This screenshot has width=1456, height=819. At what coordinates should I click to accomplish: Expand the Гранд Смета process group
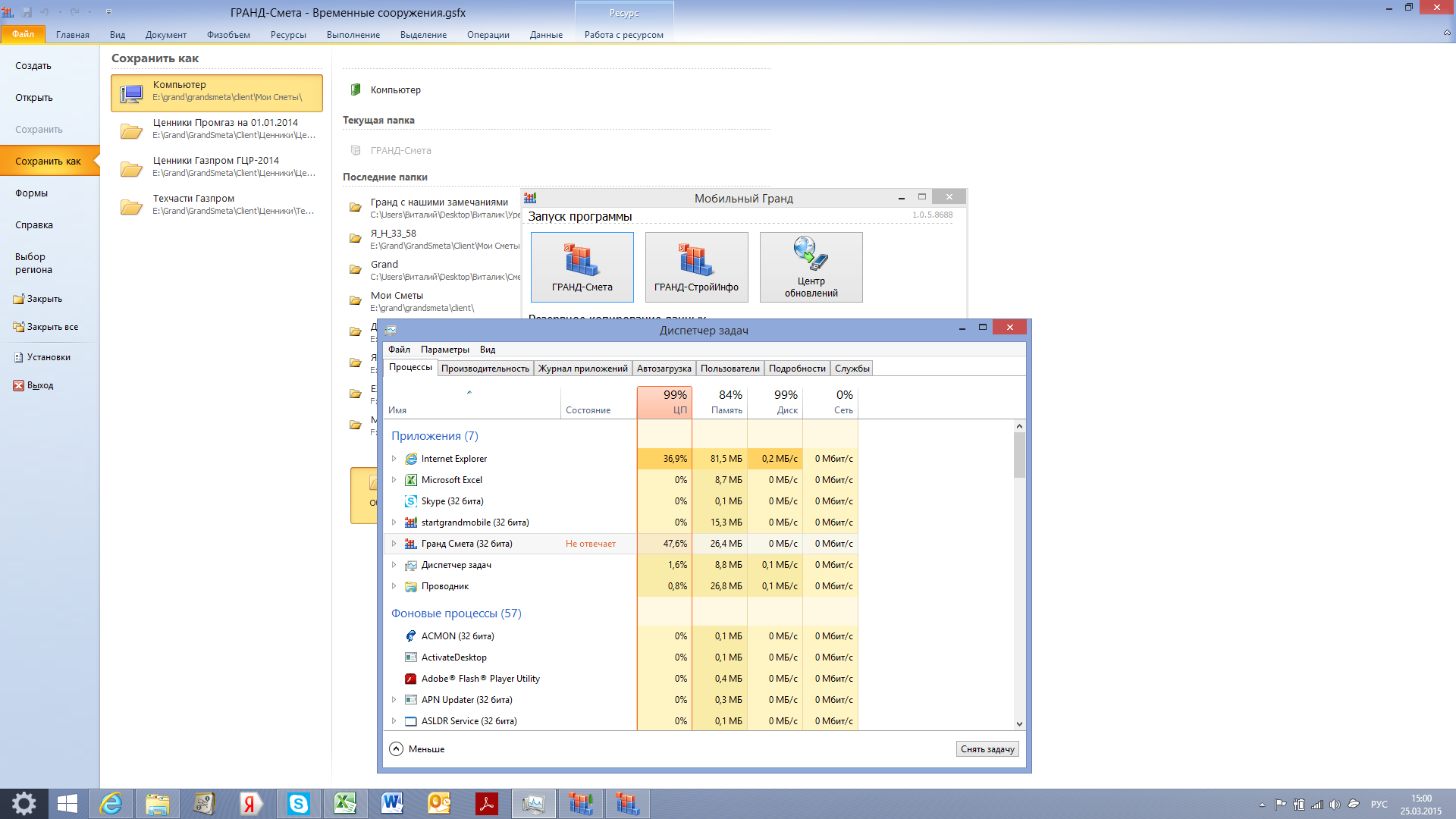[x=394, y=544]
